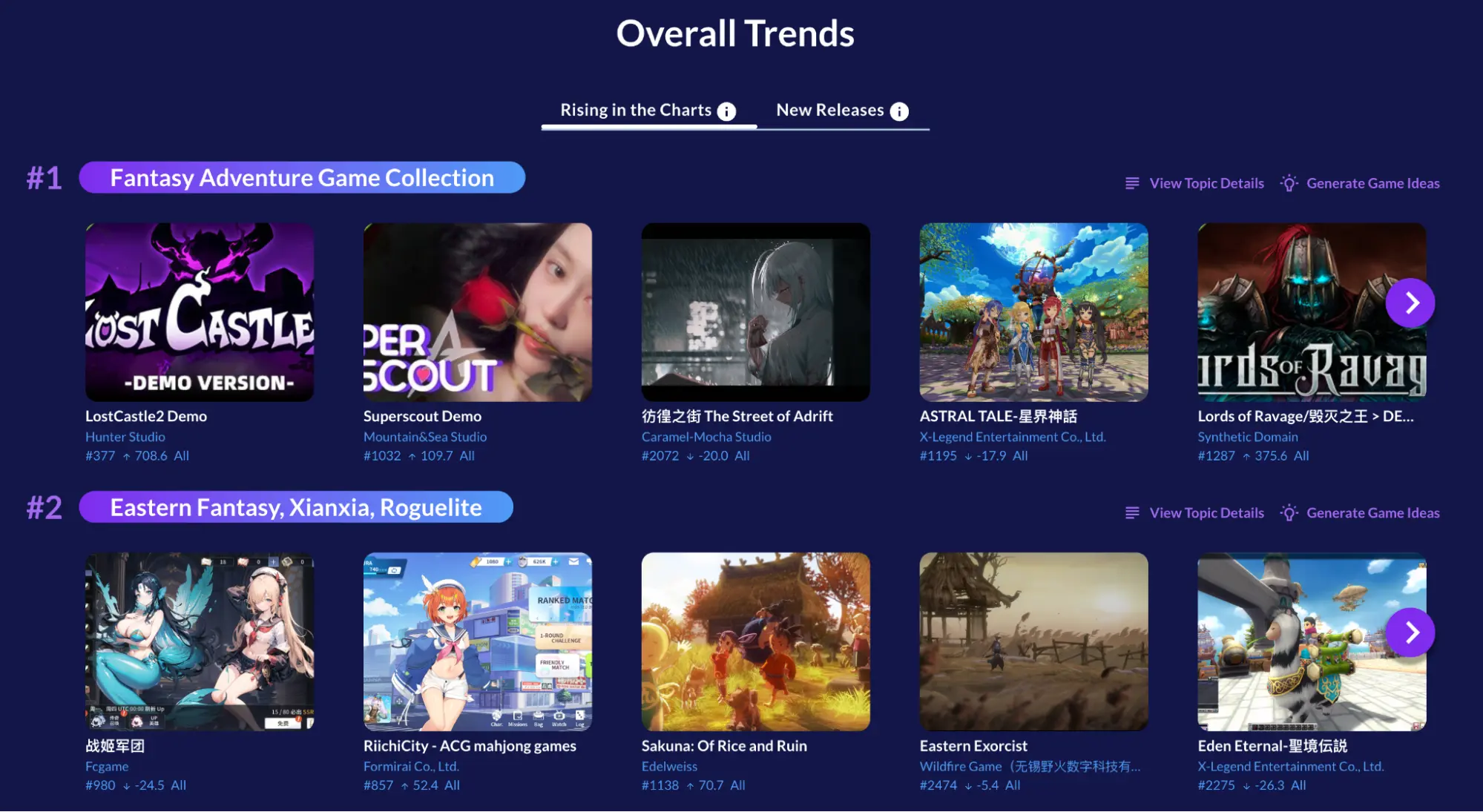
Task: Click Sakuna: Of Rice and Ruin title
Action: point(724,746)
